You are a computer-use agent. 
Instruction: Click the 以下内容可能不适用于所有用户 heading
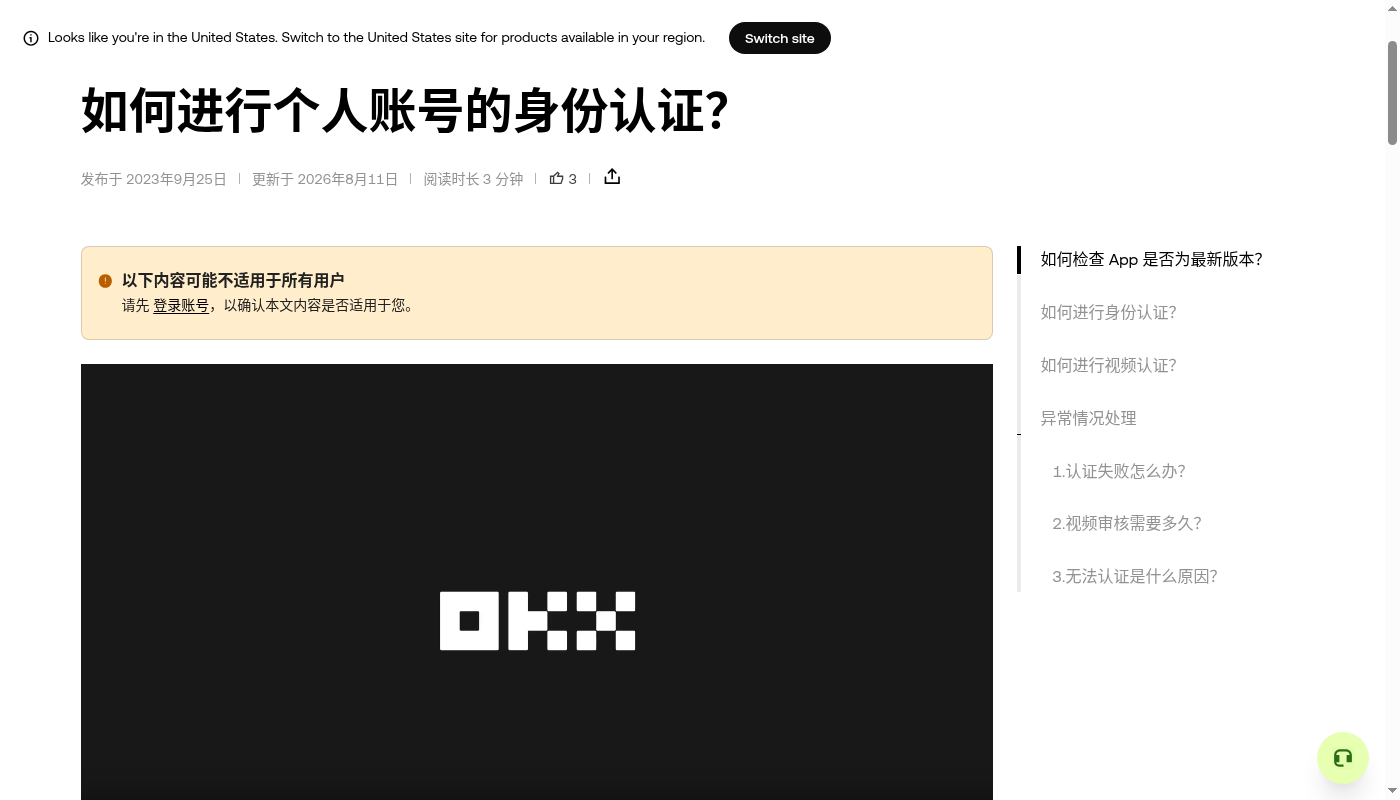point(233,281)
